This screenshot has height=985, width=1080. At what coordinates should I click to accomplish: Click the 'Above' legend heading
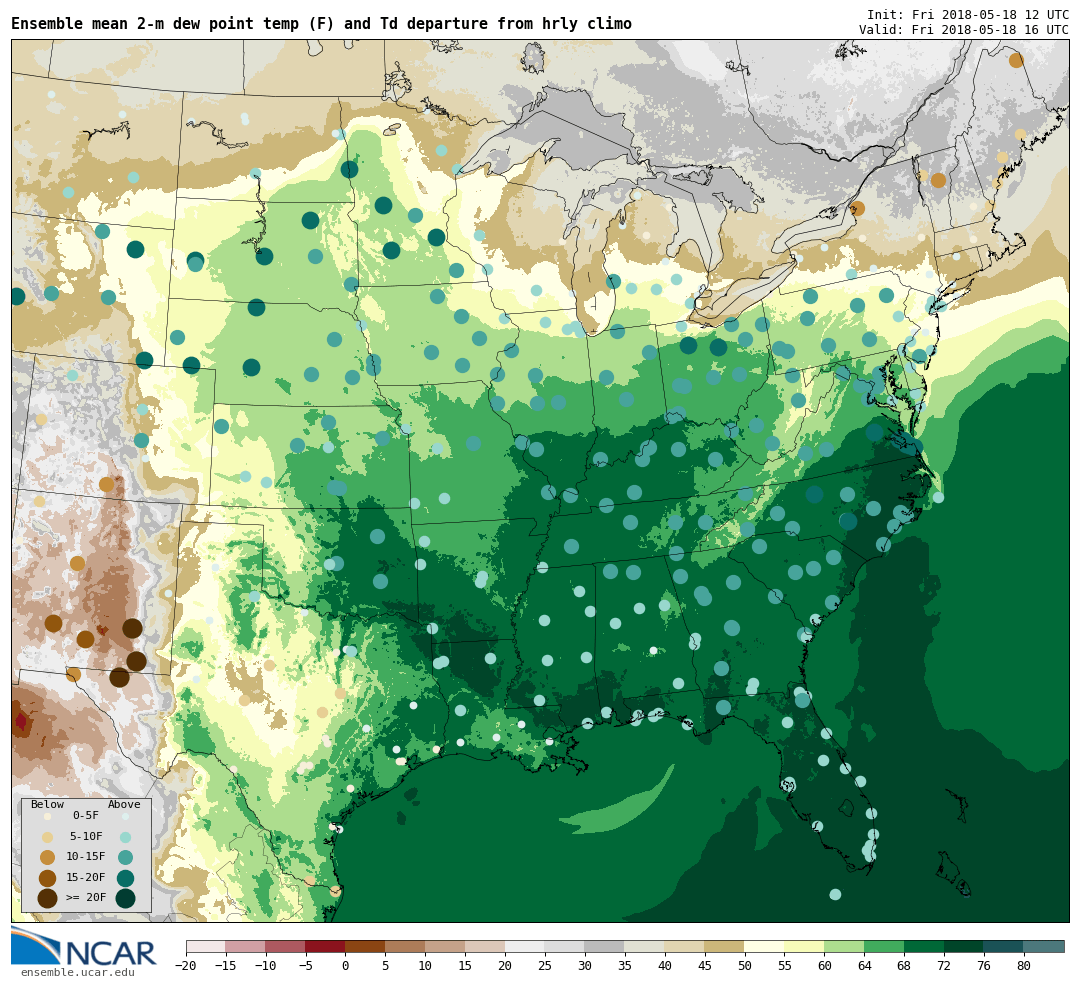(x=124, y=804)
